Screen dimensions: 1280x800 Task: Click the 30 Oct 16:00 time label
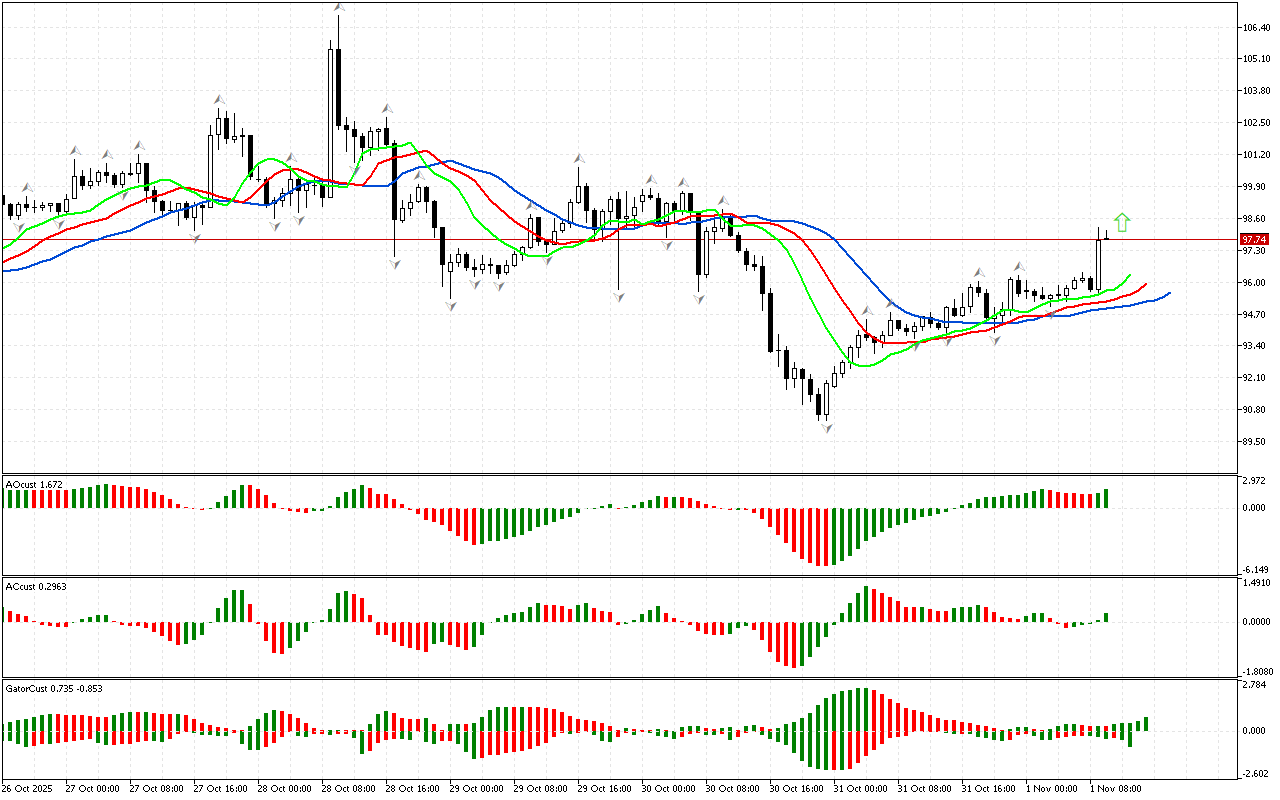tap(794, 788)
